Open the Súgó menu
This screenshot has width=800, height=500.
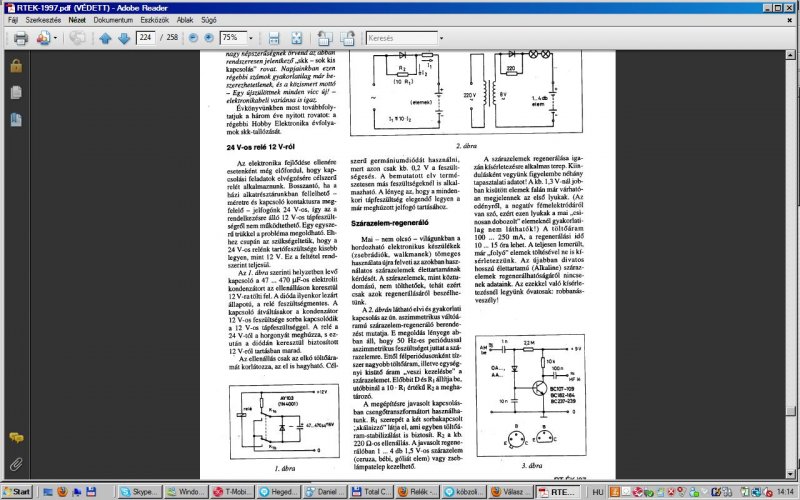click(x=209, y=20)
